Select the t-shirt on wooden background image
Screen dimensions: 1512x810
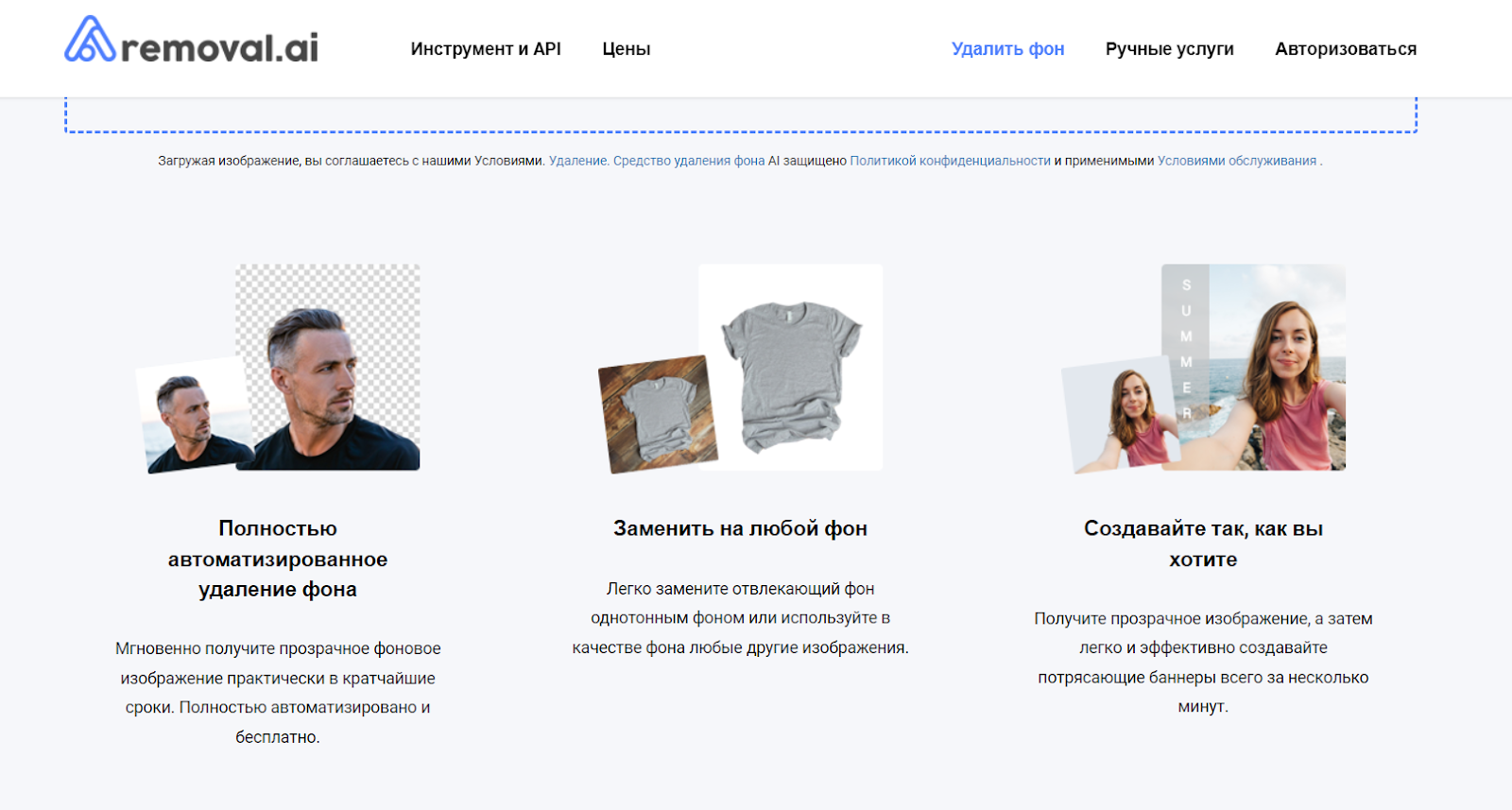coord(658,414)
